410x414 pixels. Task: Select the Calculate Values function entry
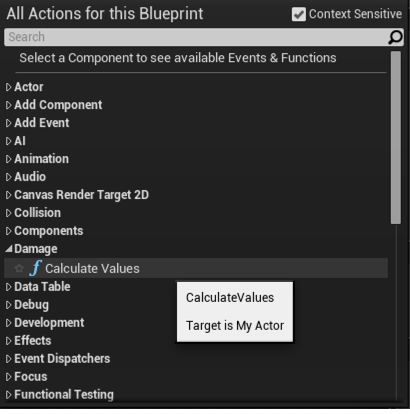(196, 268)
